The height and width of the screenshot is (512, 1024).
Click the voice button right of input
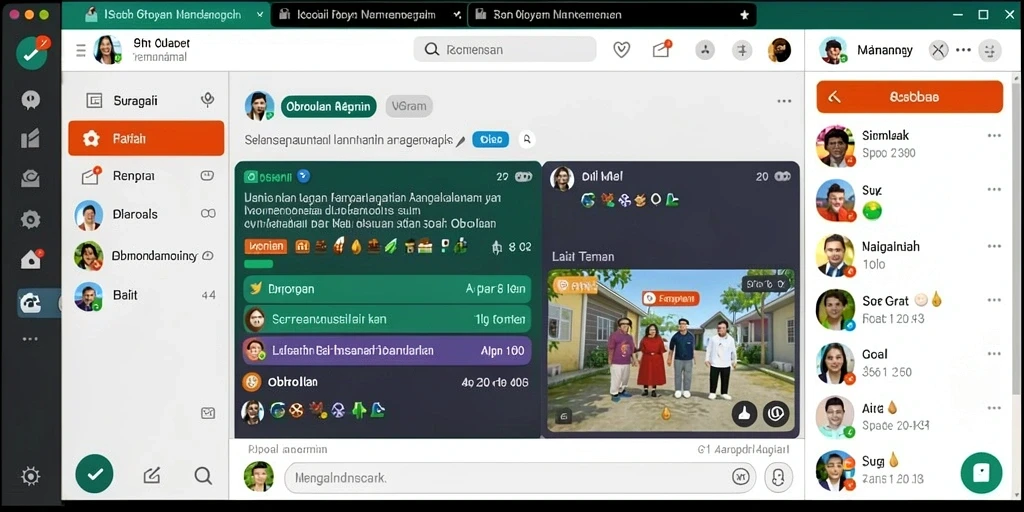(778, 477)
